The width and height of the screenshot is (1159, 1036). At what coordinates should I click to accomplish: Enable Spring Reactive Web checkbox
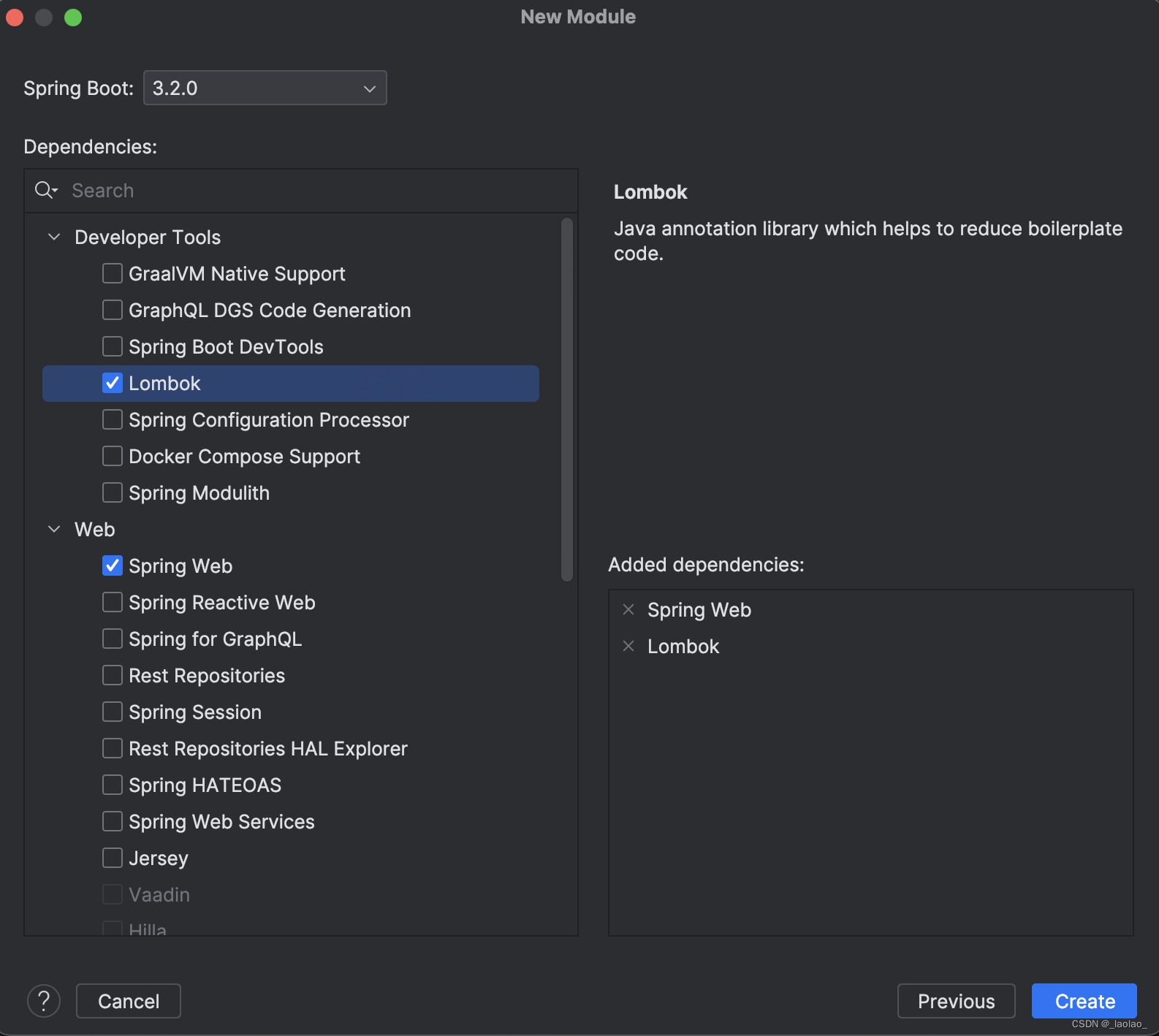tap(113, 602)
